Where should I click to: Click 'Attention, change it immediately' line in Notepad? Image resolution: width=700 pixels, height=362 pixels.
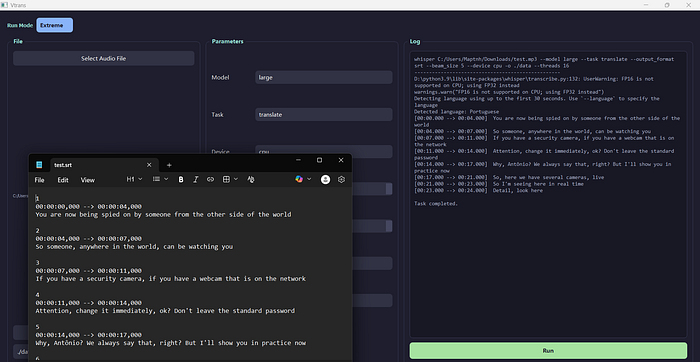pos(165,311)
